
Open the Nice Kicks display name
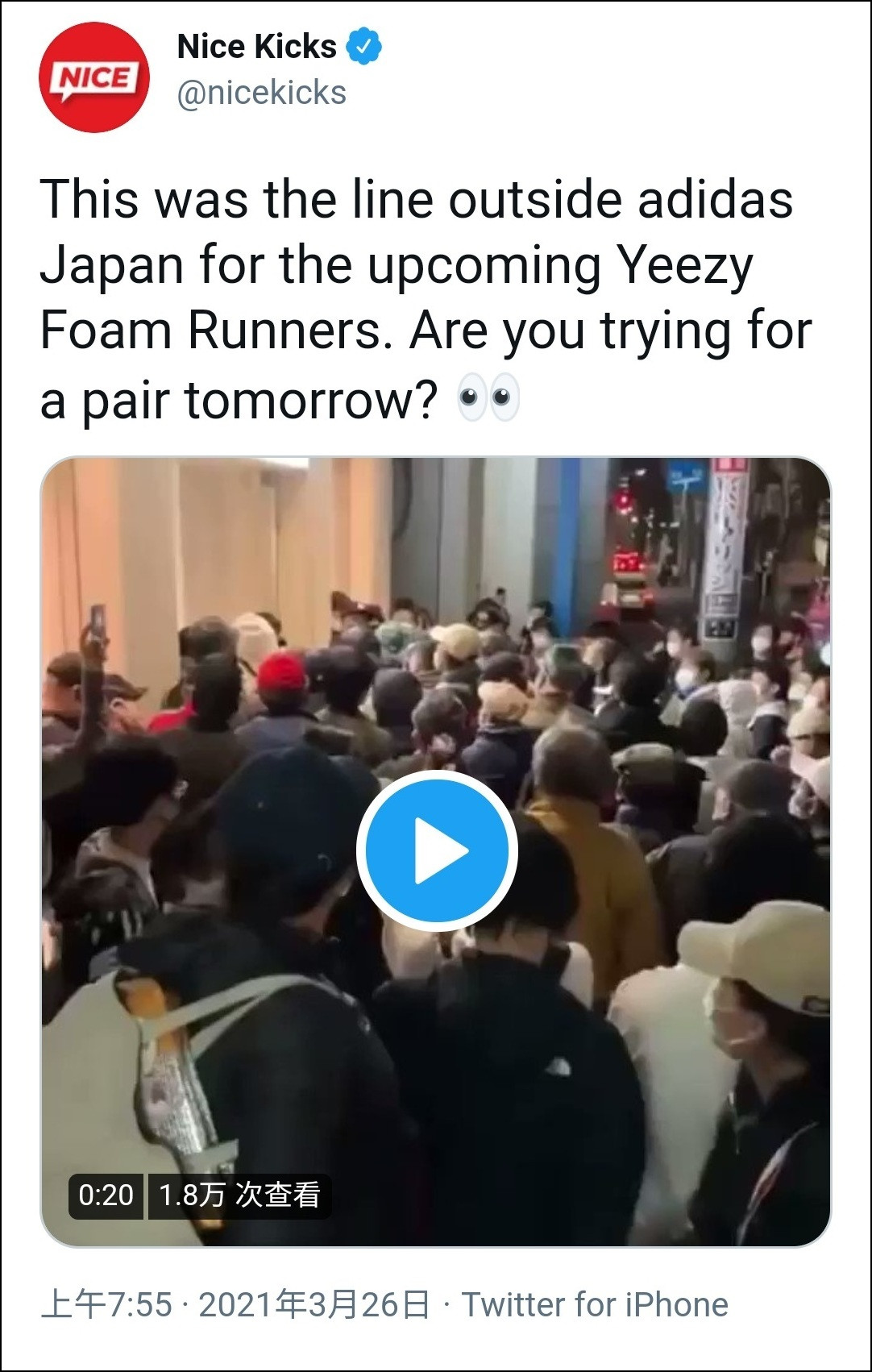point(257,47)
